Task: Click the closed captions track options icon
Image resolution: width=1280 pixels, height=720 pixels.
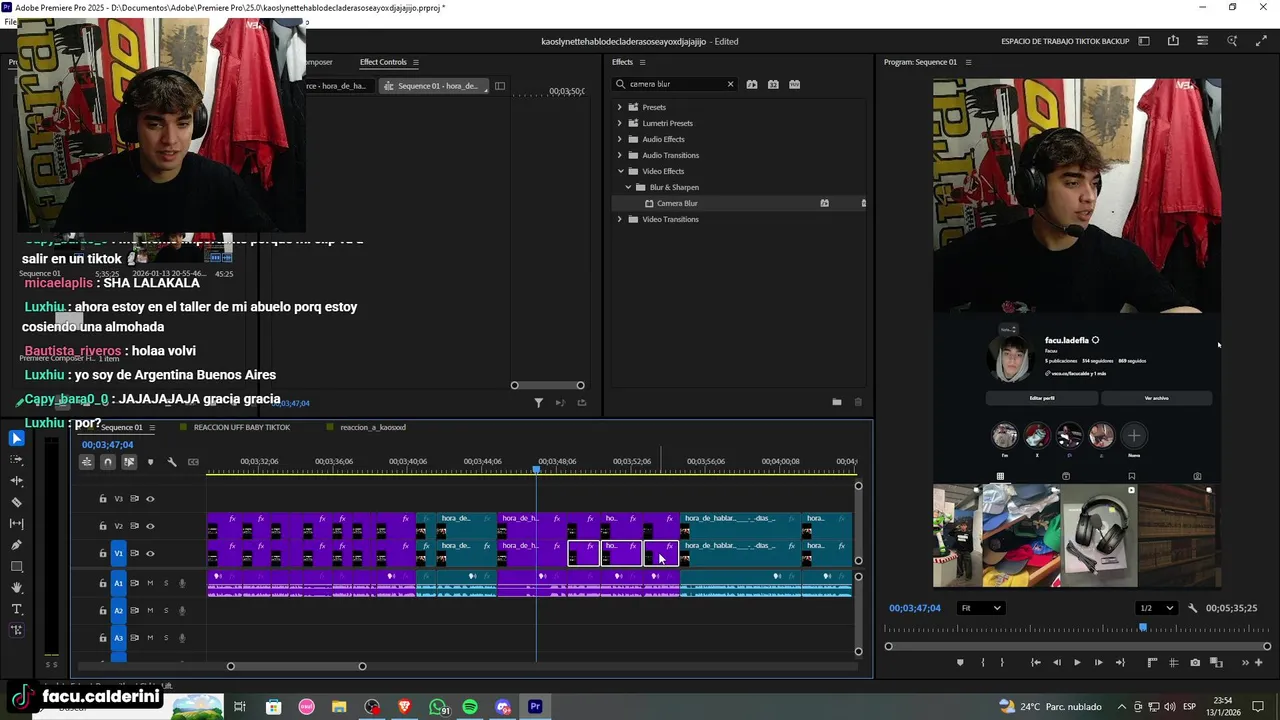Action: 194,462
